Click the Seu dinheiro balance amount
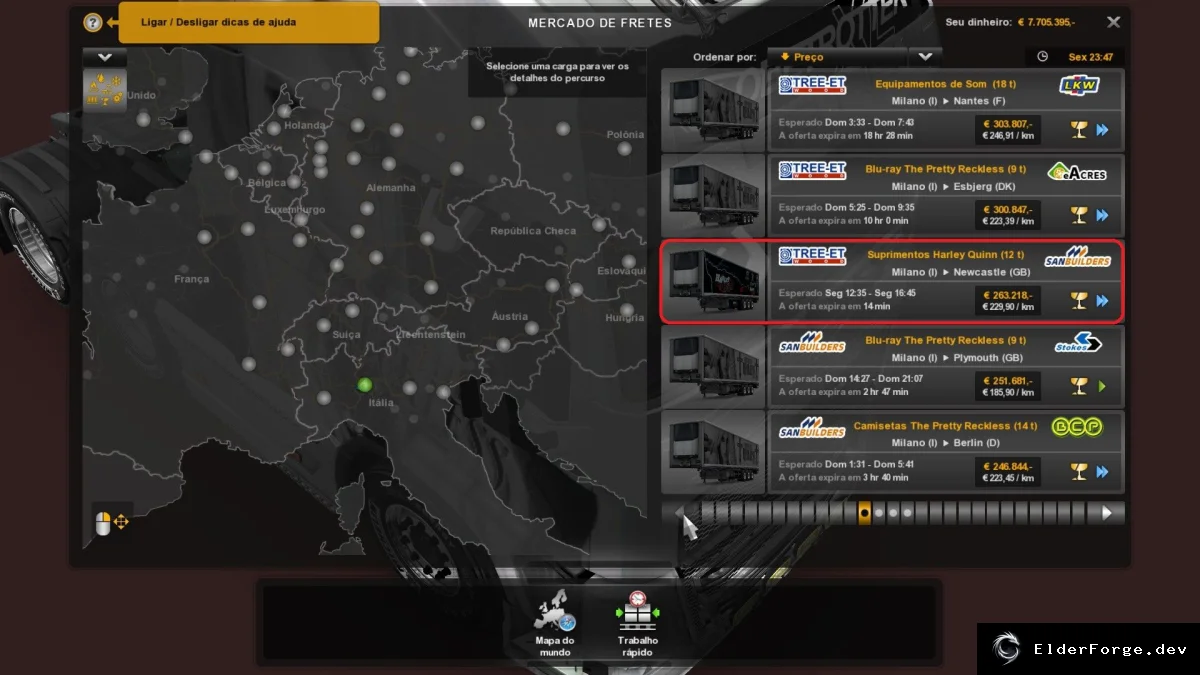 point(1046,22)
